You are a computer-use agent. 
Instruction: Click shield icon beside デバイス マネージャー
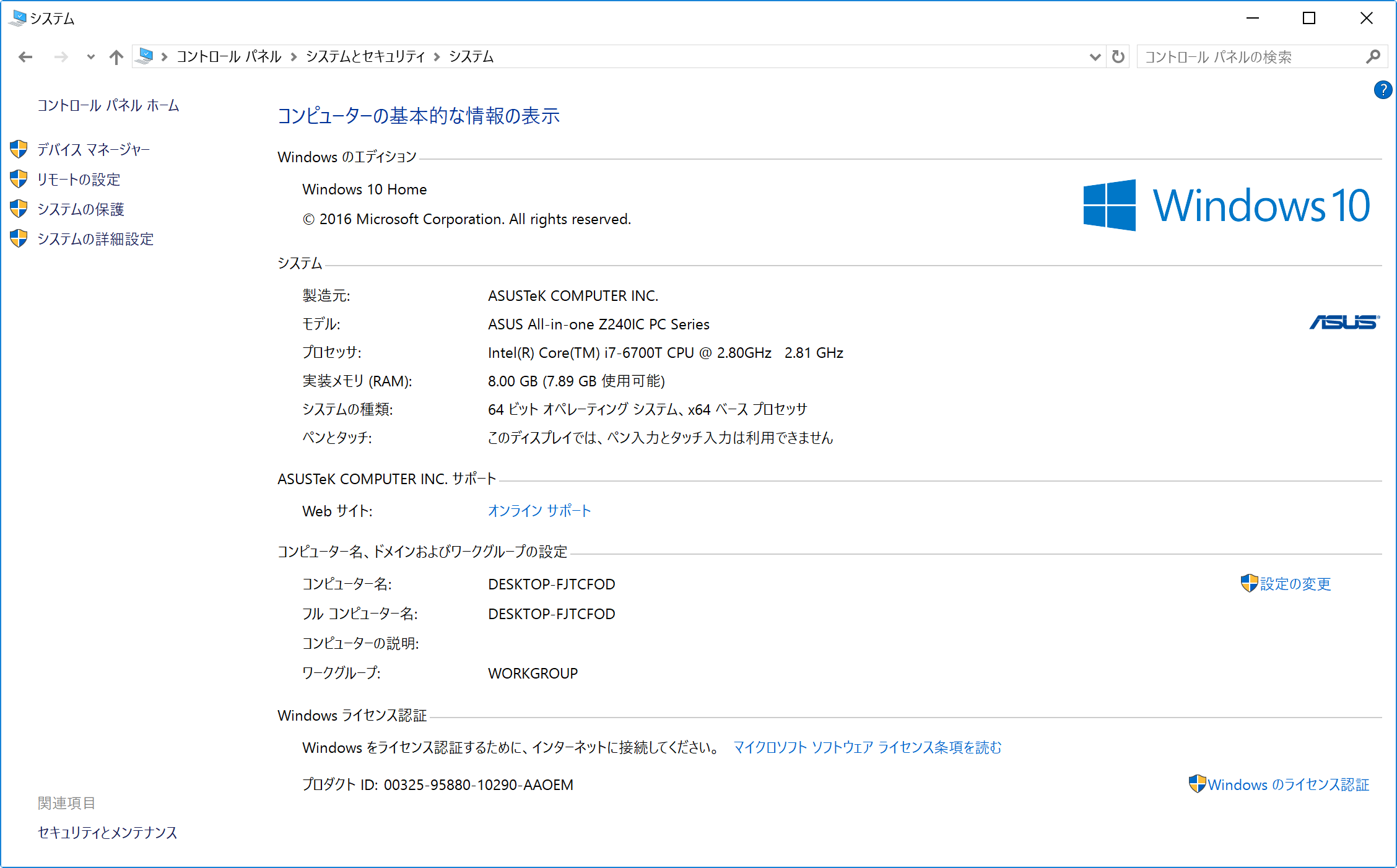19,149
